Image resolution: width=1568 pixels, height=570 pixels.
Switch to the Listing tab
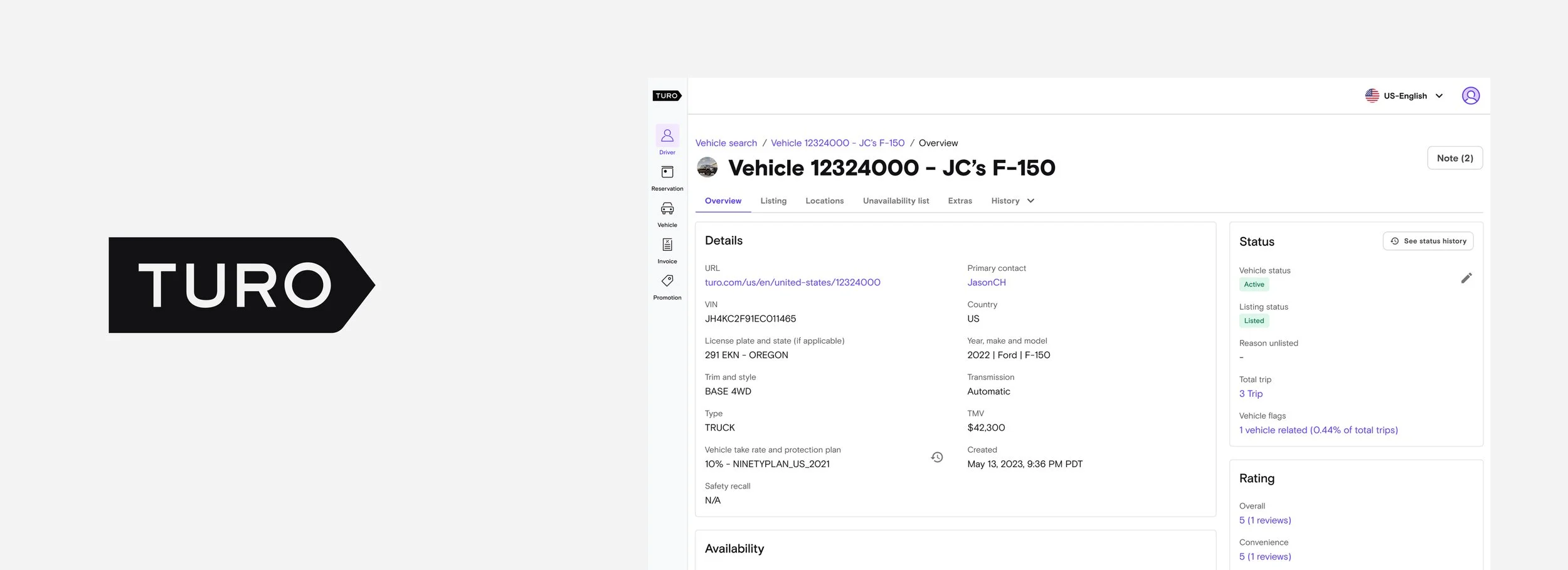[773, 201]
